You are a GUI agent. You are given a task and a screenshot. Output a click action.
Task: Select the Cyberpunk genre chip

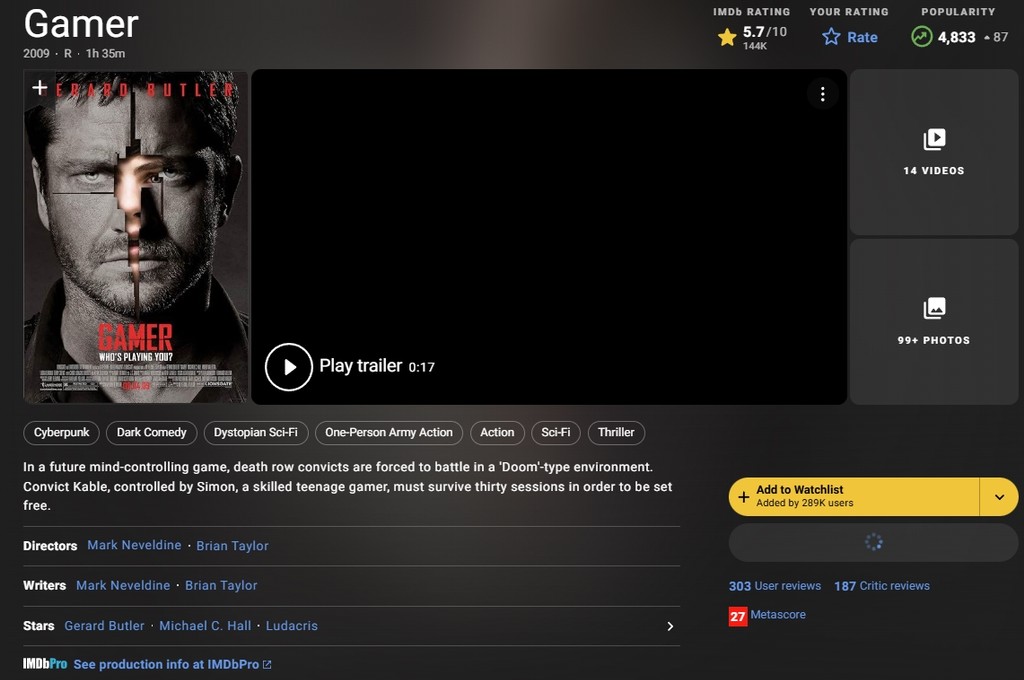(x=61, y=432)
